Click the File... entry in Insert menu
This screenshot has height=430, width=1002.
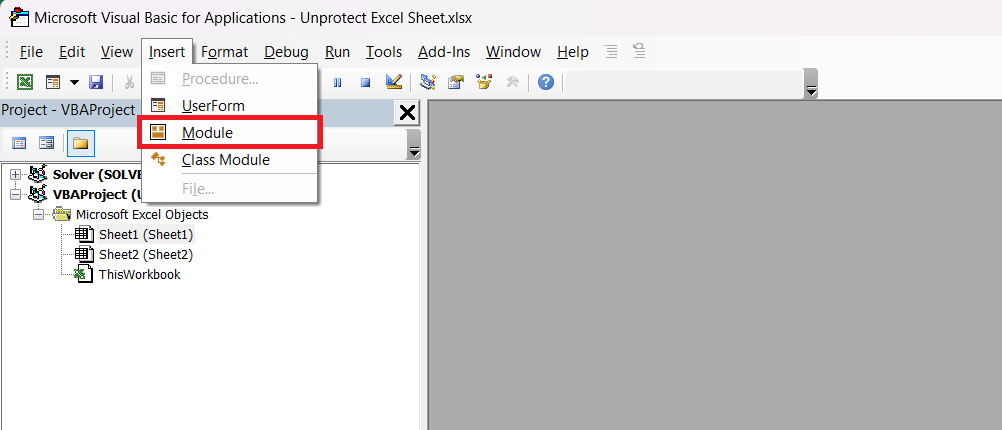[x=230, y=189]
